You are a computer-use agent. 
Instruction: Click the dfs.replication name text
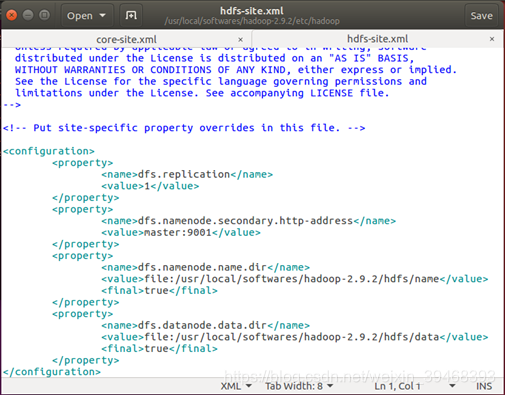(184, 174)
